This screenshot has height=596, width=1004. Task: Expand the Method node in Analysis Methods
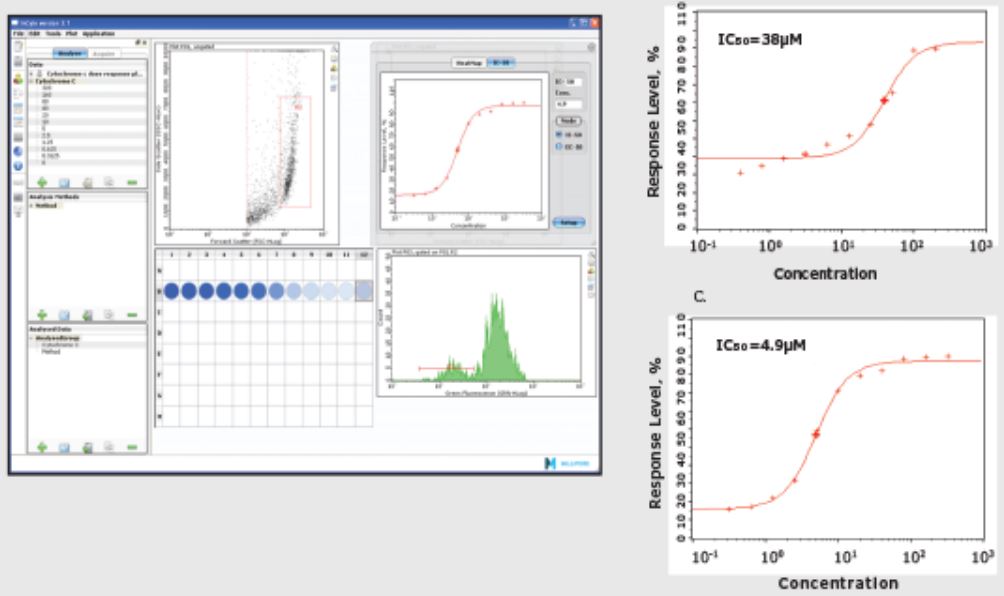[30, 204]
